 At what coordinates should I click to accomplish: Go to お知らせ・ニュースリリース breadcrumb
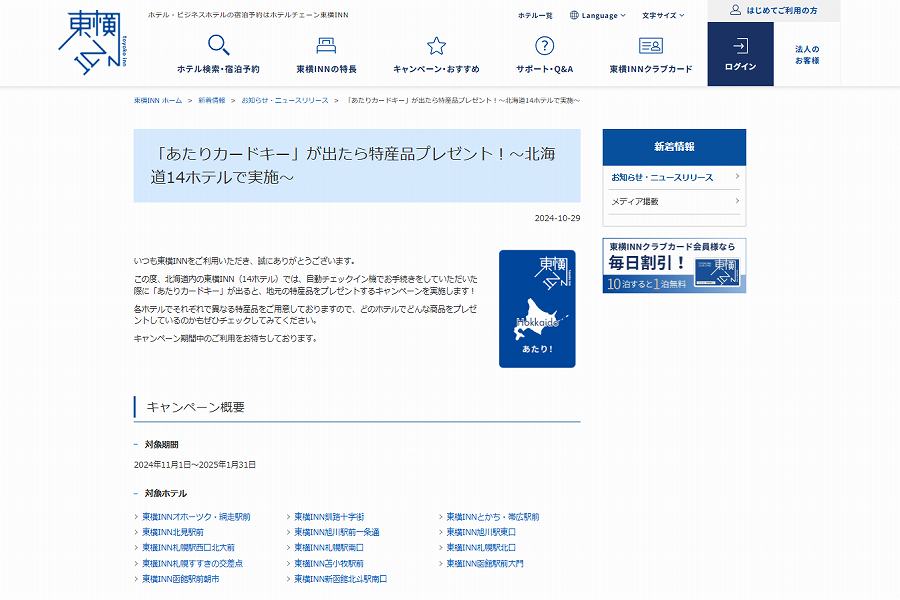coord(285,100)
